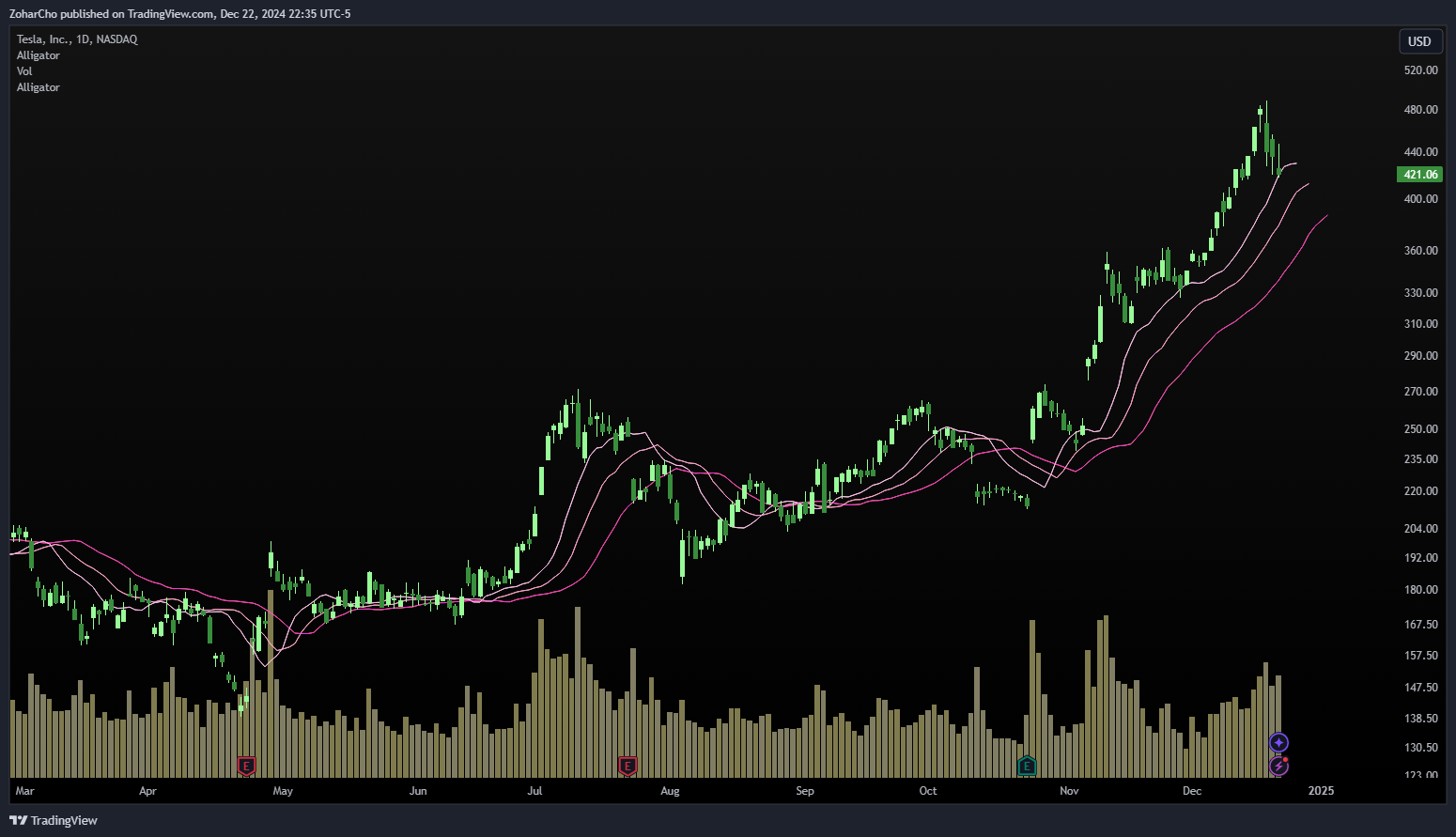
Task: Click the Sep label on time axis
Action: pyautogui.click(x=805, y=791)
